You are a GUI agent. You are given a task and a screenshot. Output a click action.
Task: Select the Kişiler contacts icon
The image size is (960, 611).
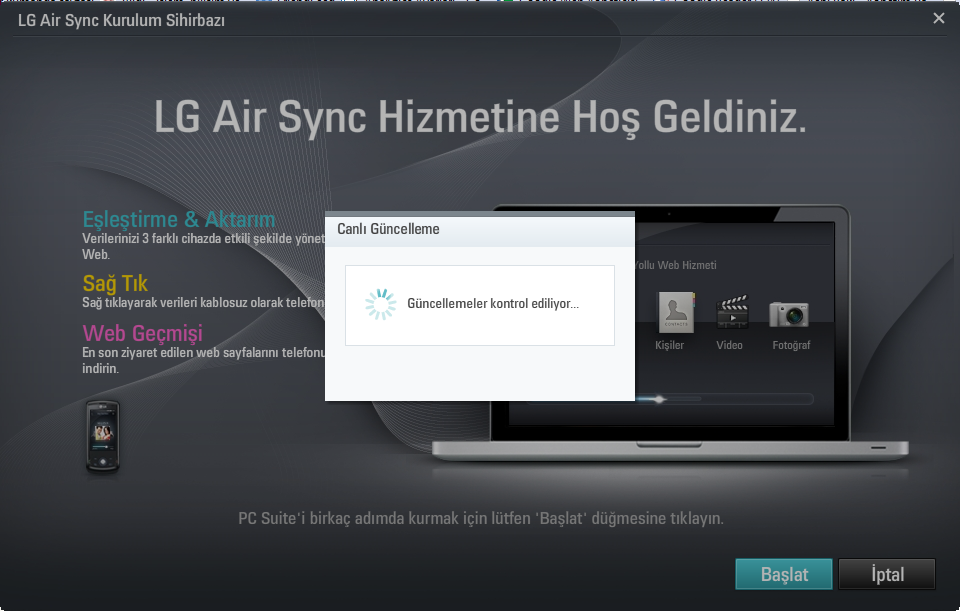[676, 312]
